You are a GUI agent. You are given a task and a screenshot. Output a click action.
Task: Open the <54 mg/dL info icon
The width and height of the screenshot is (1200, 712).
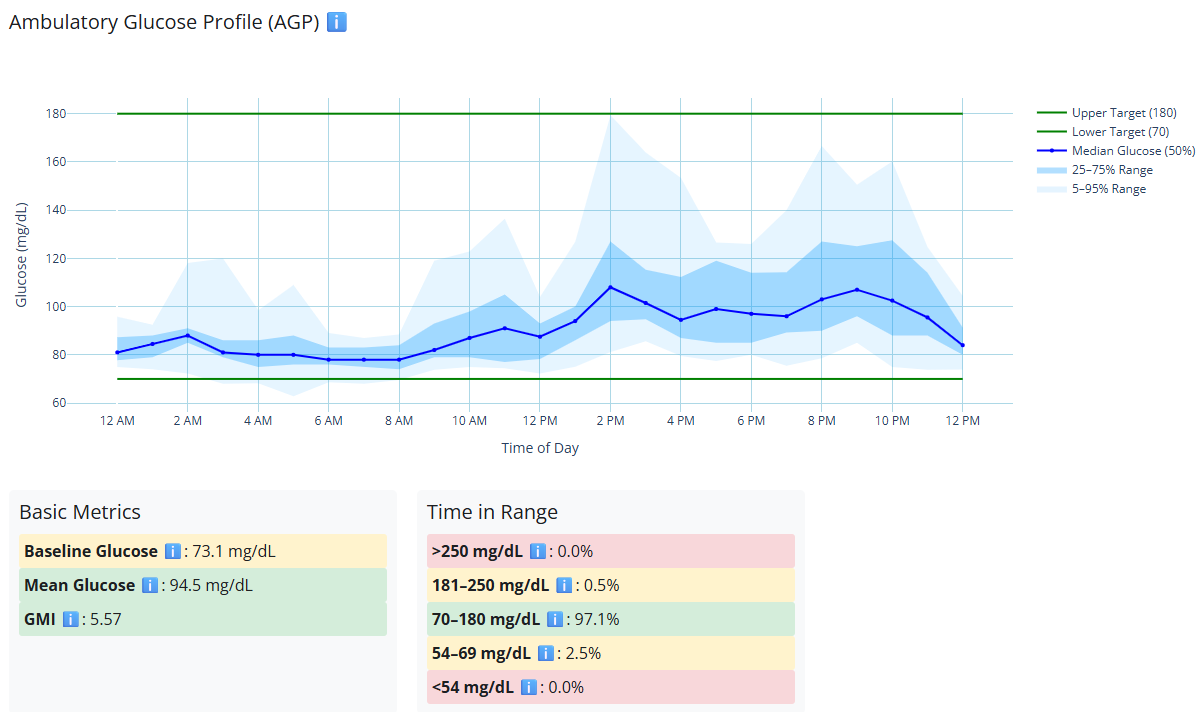point(529,687)
